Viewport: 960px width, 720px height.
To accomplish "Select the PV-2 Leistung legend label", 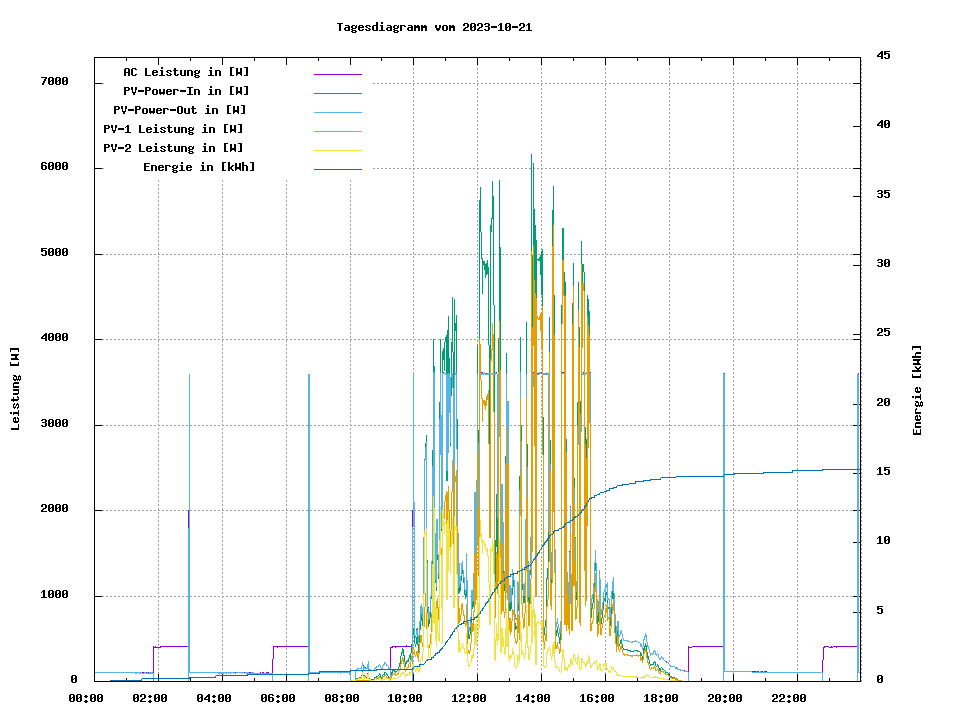I will (173, 148).
